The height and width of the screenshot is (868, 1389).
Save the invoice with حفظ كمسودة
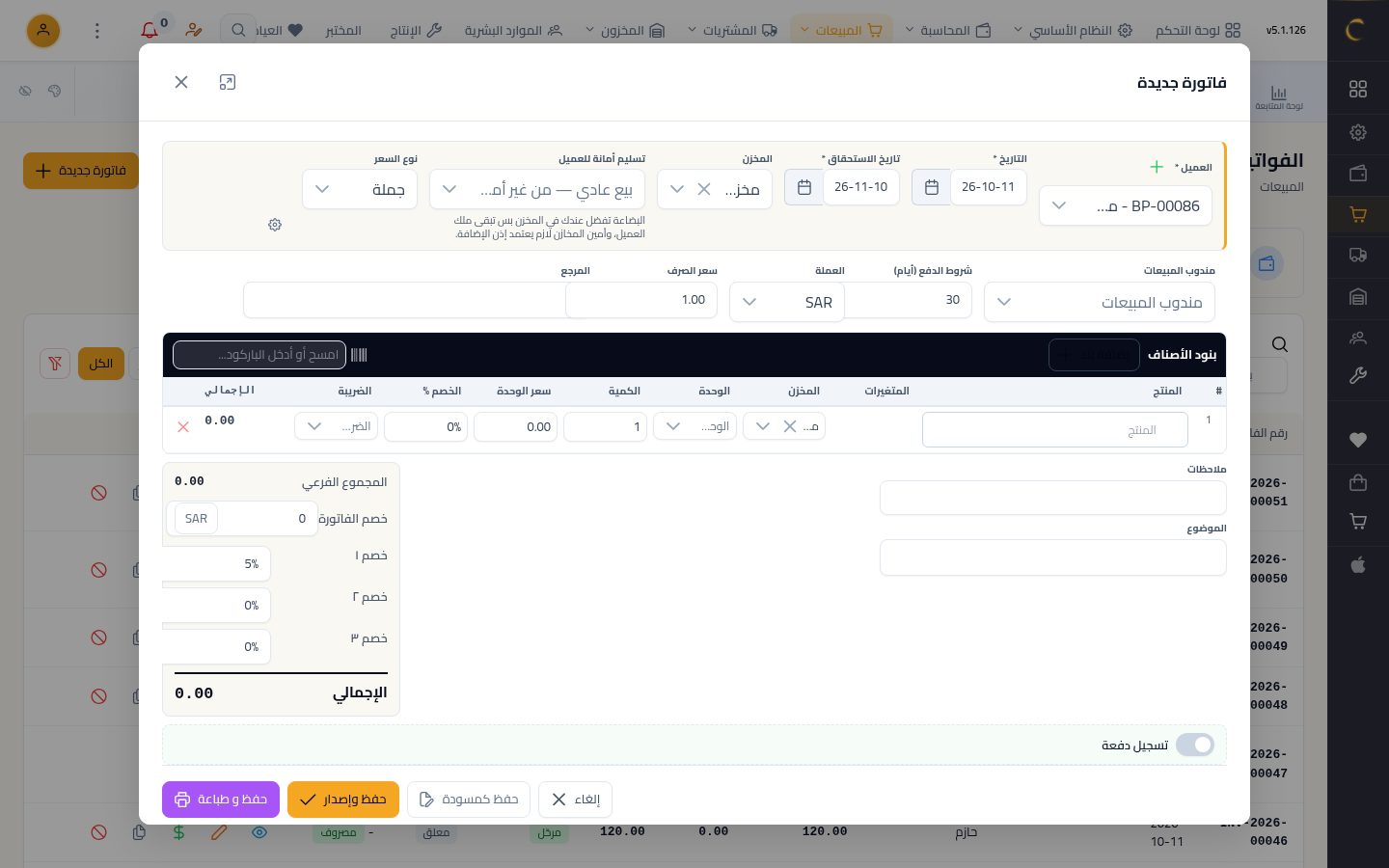[x=469, y=800]
